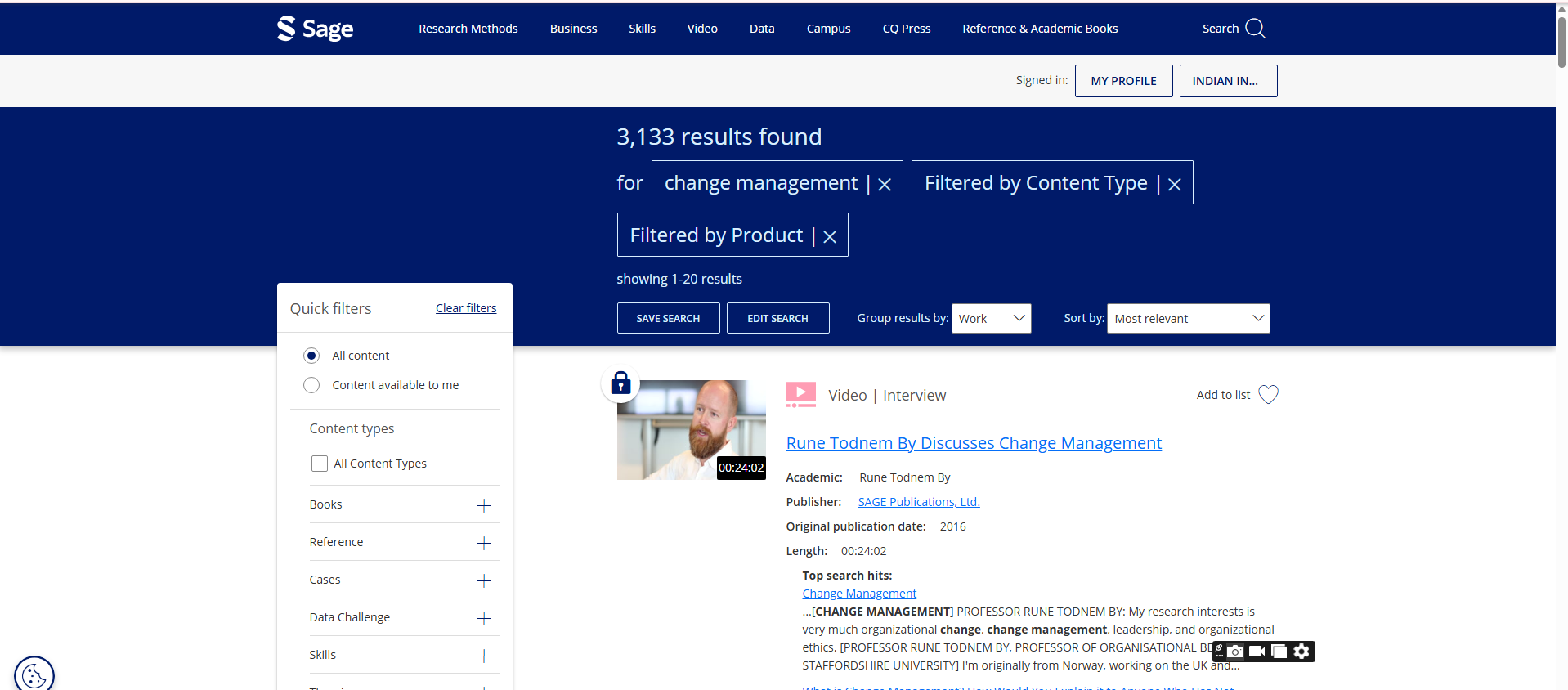Check the All Content Types checkbox
The height and width of the screenshot is (690, 1568).
click(320, 464)
